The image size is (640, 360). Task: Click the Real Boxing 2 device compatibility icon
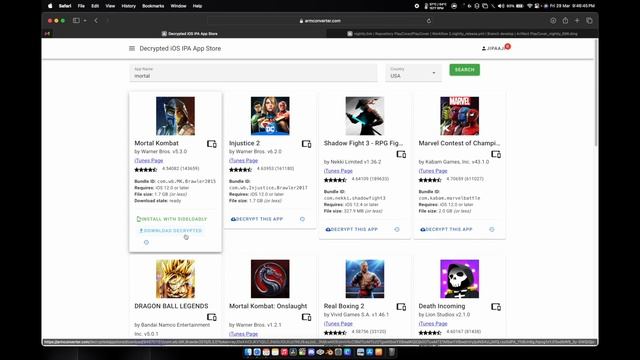pos(401,307)
